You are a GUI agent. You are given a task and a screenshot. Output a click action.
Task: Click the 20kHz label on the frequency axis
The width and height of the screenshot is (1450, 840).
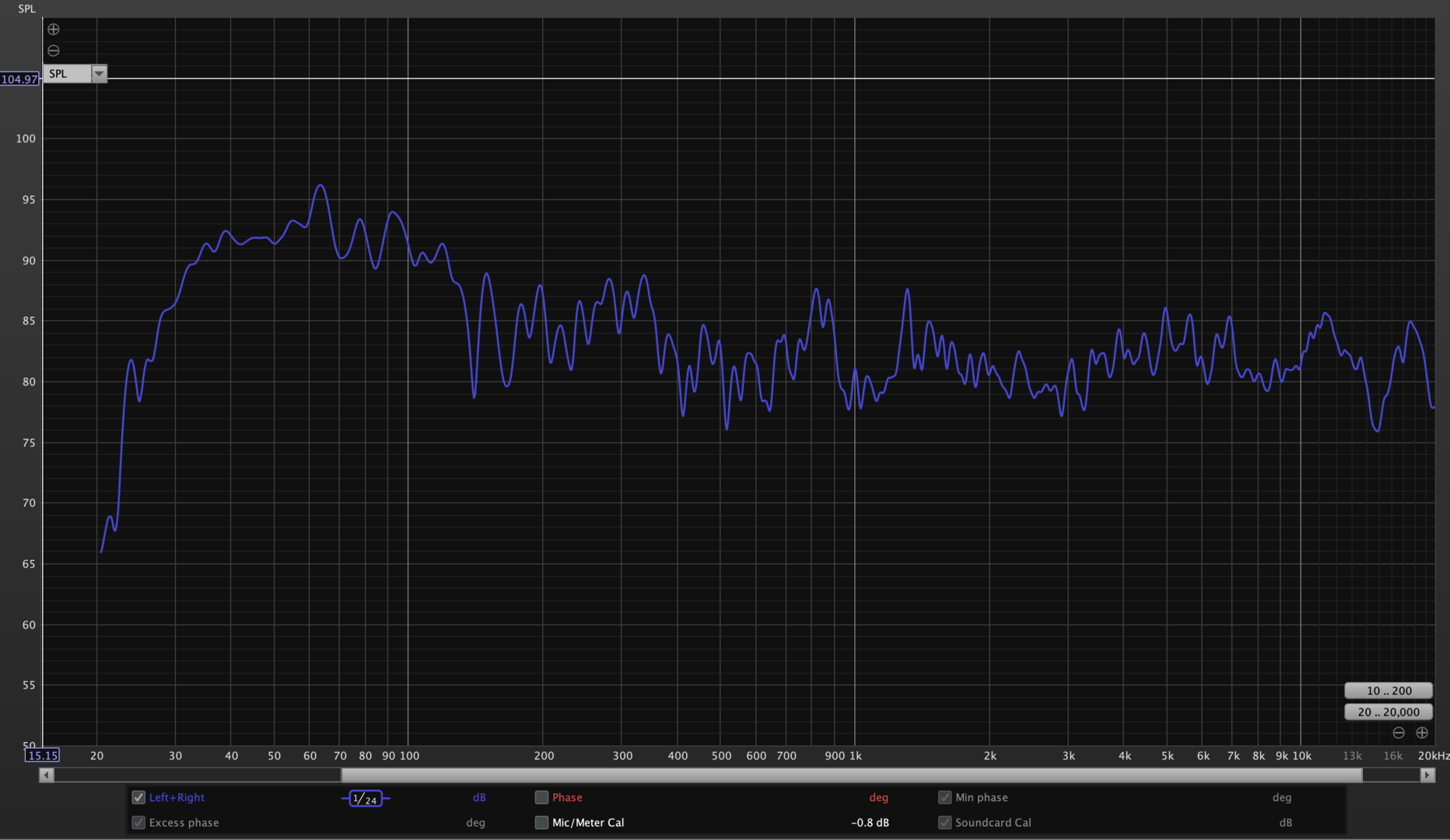pos(1434,755)
